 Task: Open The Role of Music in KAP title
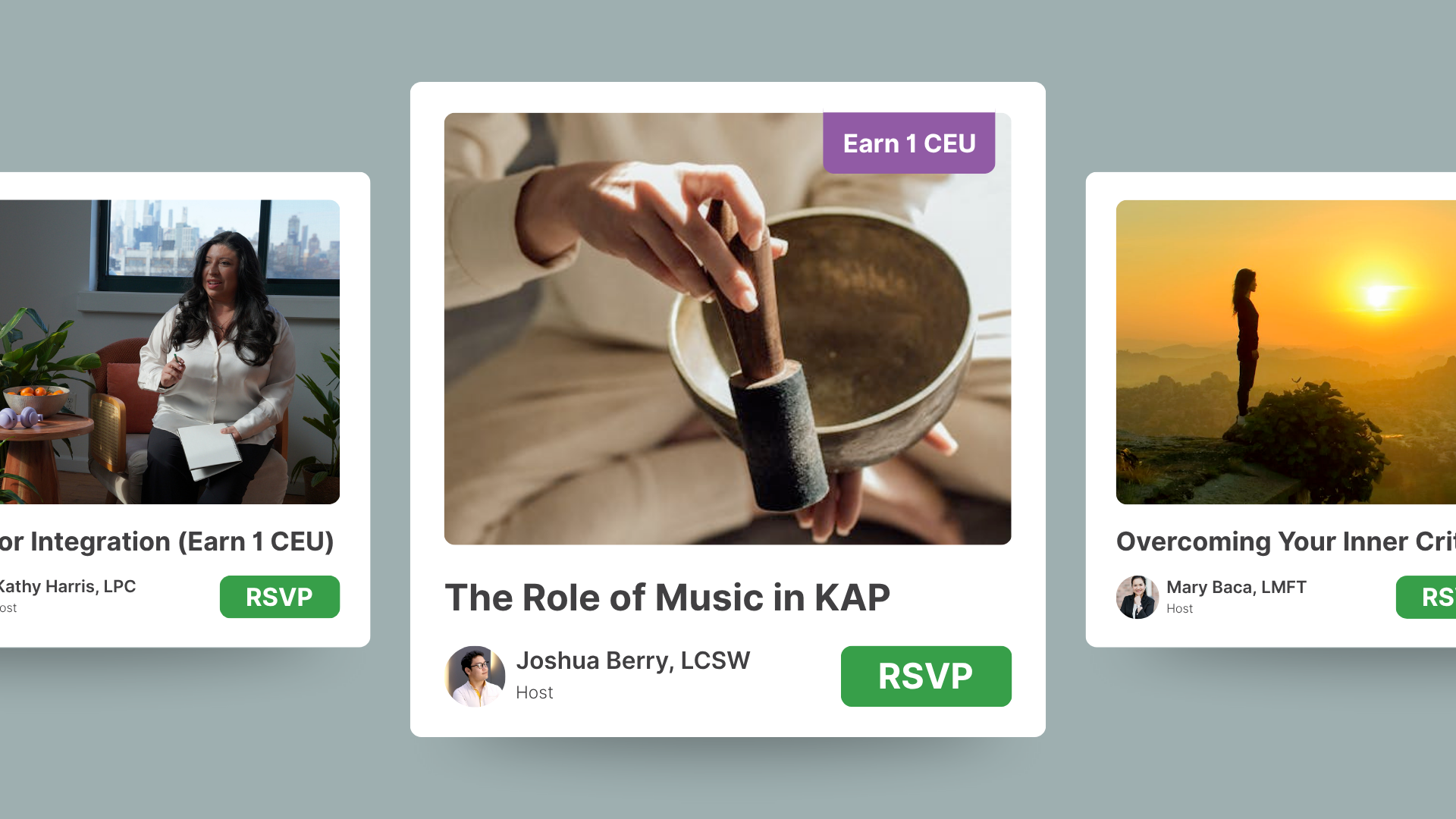pos(667,598)
